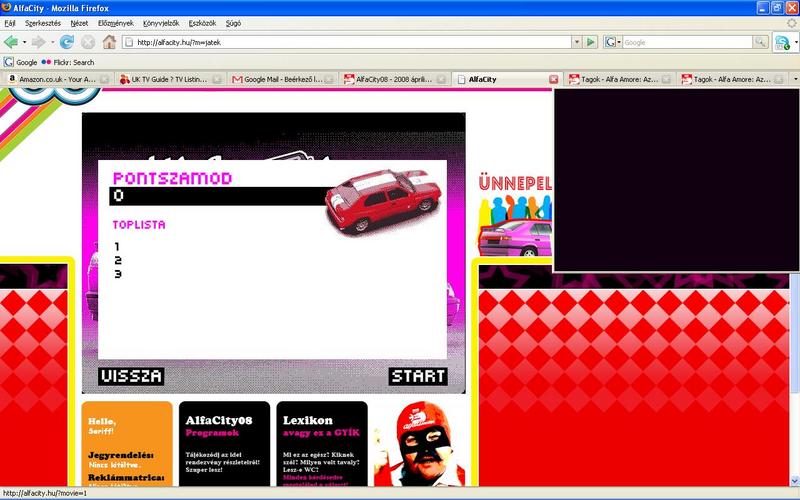
Task: Open the Nézet menu
Action: coord(79,23)
